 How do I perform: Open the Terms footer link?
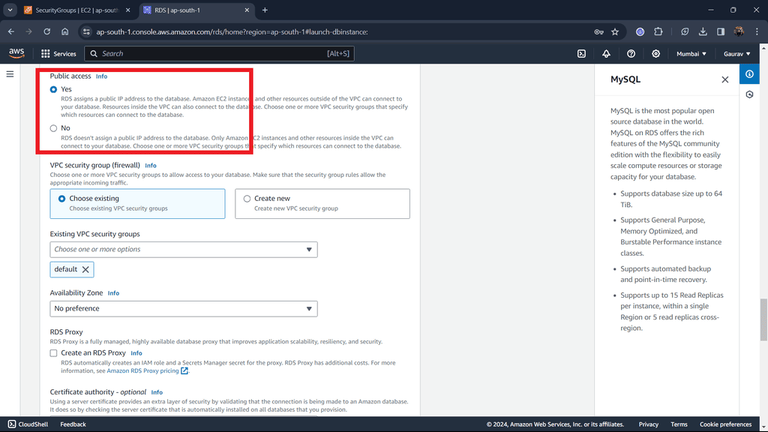coord(679,424)
